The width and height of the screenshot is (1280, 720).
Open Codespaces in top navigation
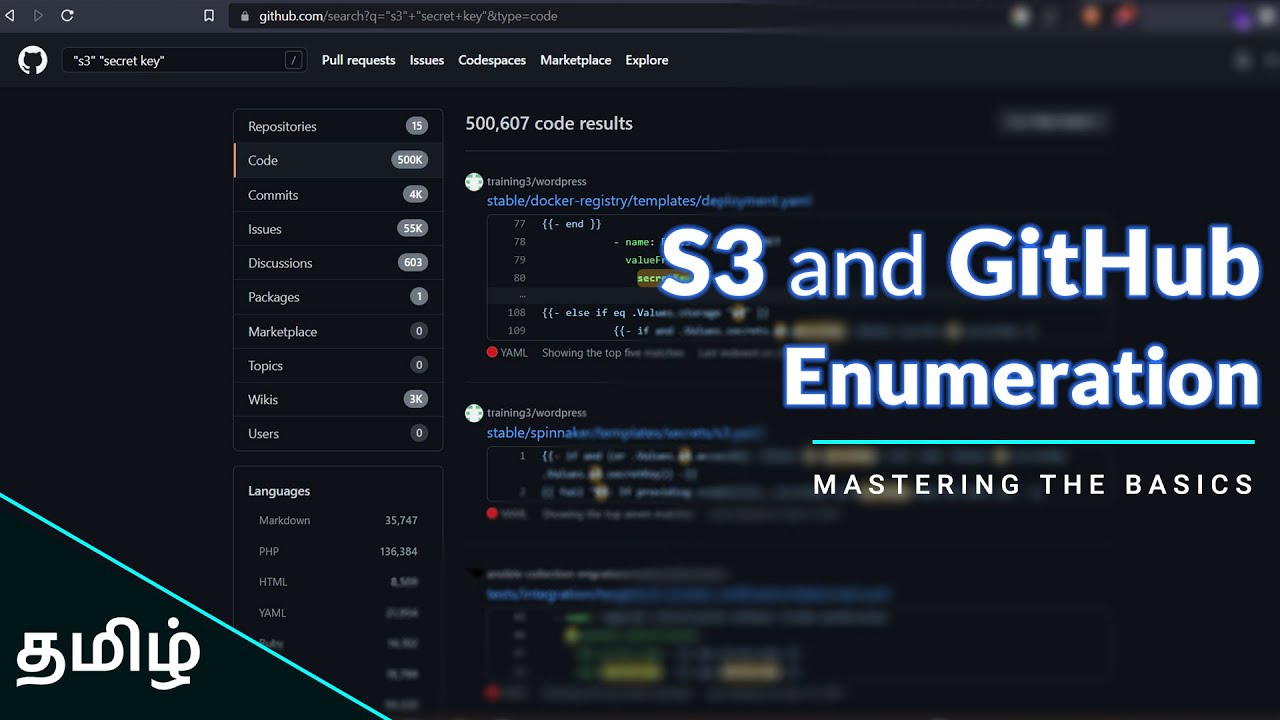click(492, 60)
